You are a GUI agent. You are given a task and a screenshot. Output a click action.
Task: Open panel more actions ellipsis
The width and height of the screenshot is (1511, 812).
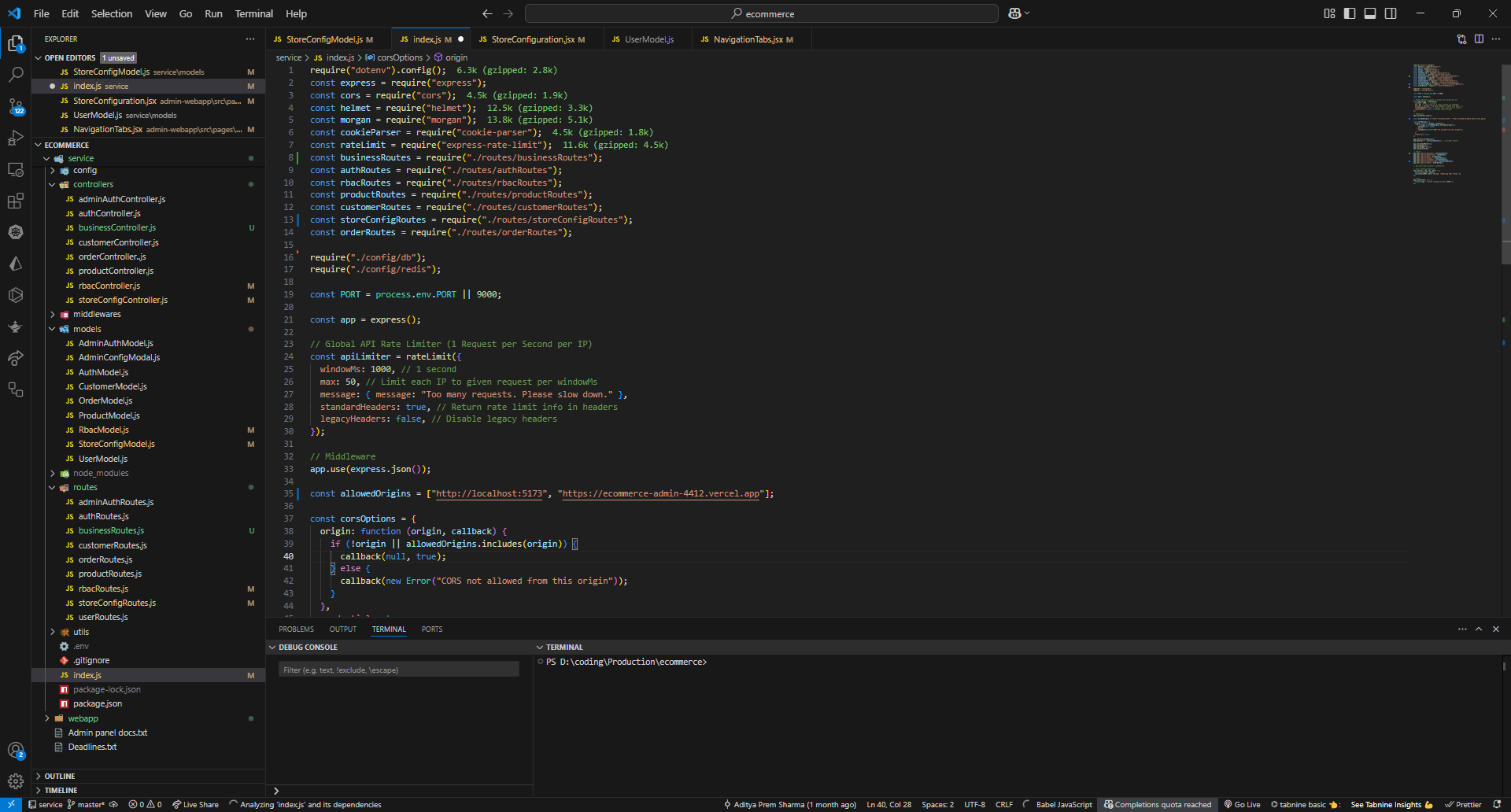[x=1462, y=629]
